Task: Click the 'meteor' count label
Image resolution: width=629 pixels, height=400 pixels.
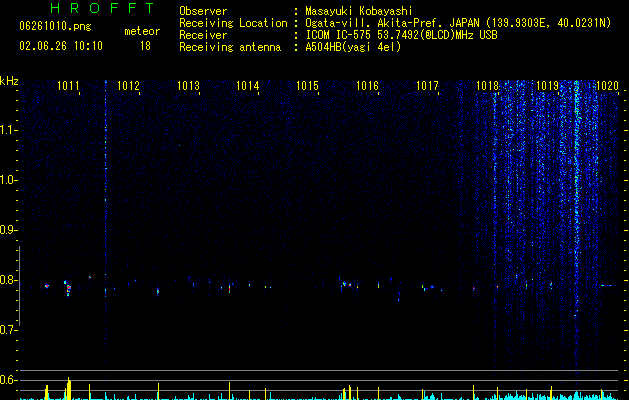Action: [142, 31]
